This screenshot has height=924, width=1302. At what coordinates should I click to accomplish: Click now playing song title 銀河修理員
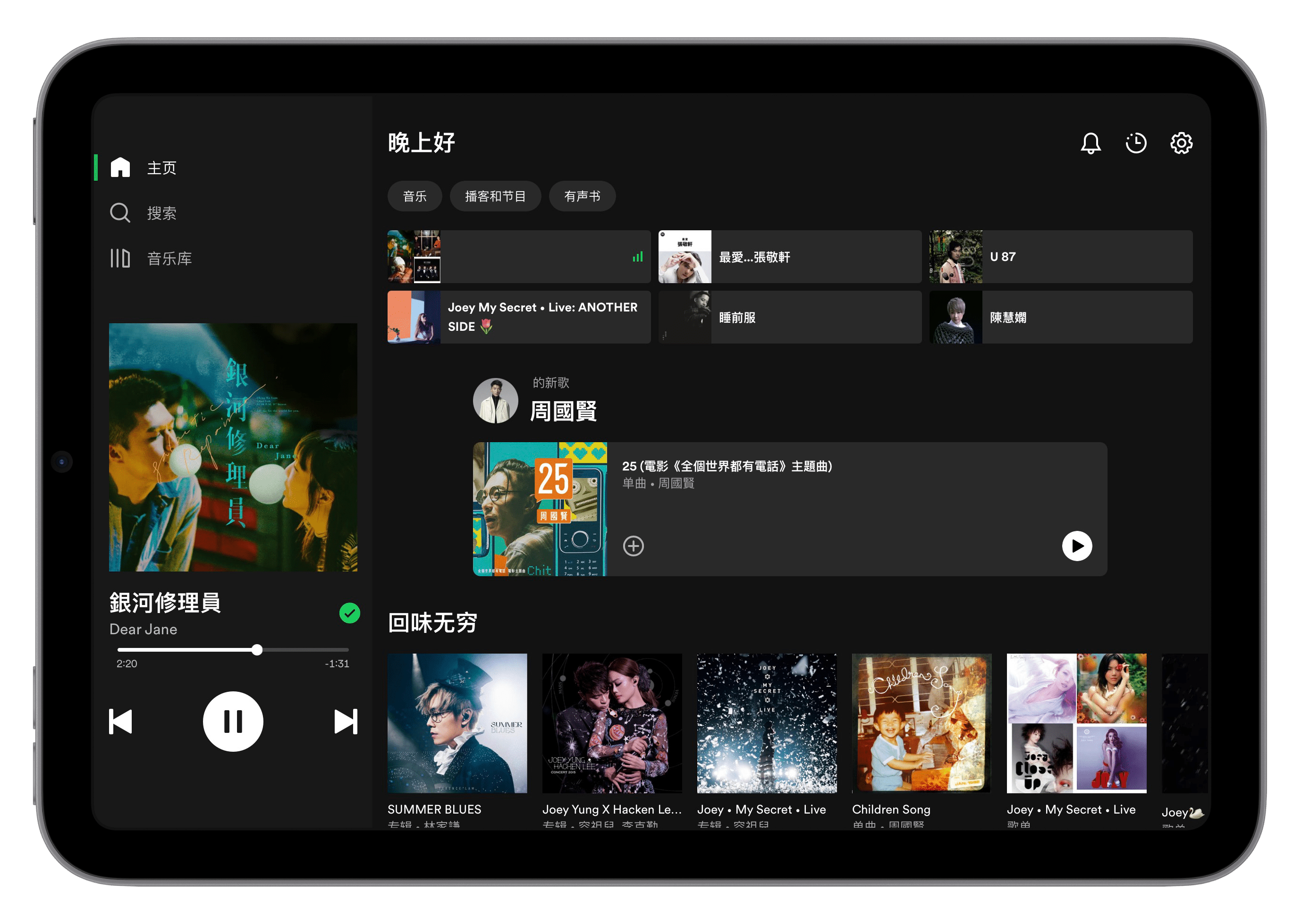click(x=165, y=603)
